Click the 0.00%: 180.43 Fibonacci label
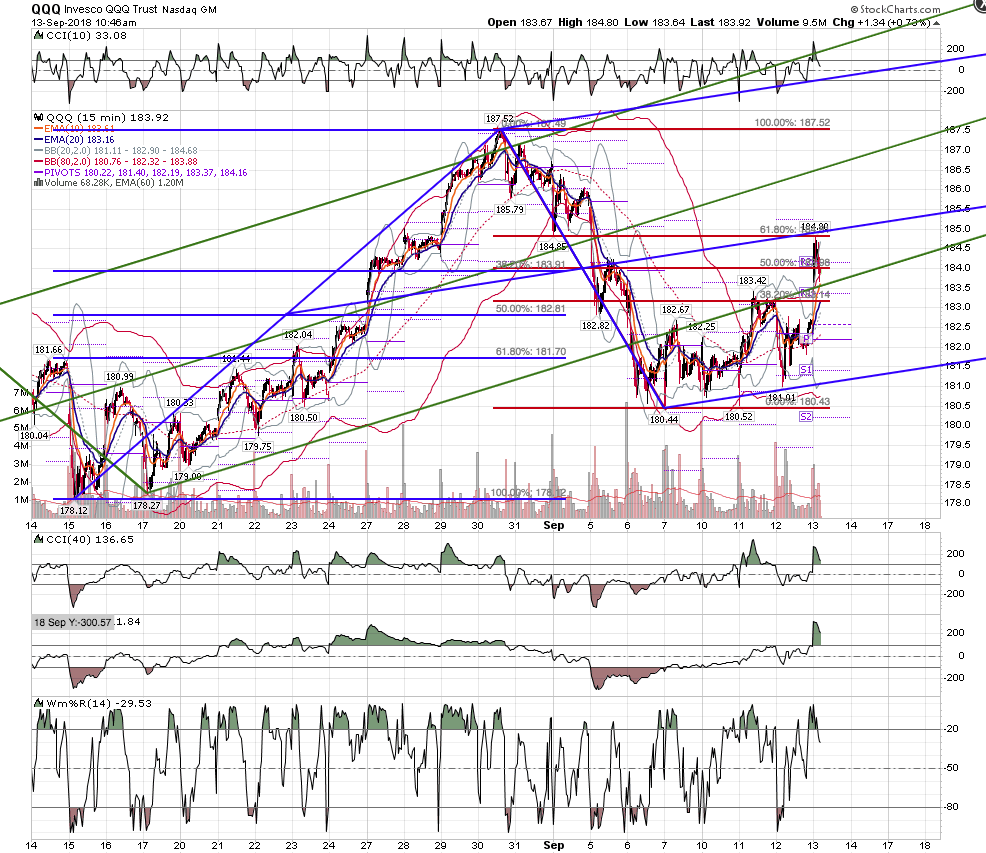The height and width of the screenshot is (853, 986). [x=798, y=401]
